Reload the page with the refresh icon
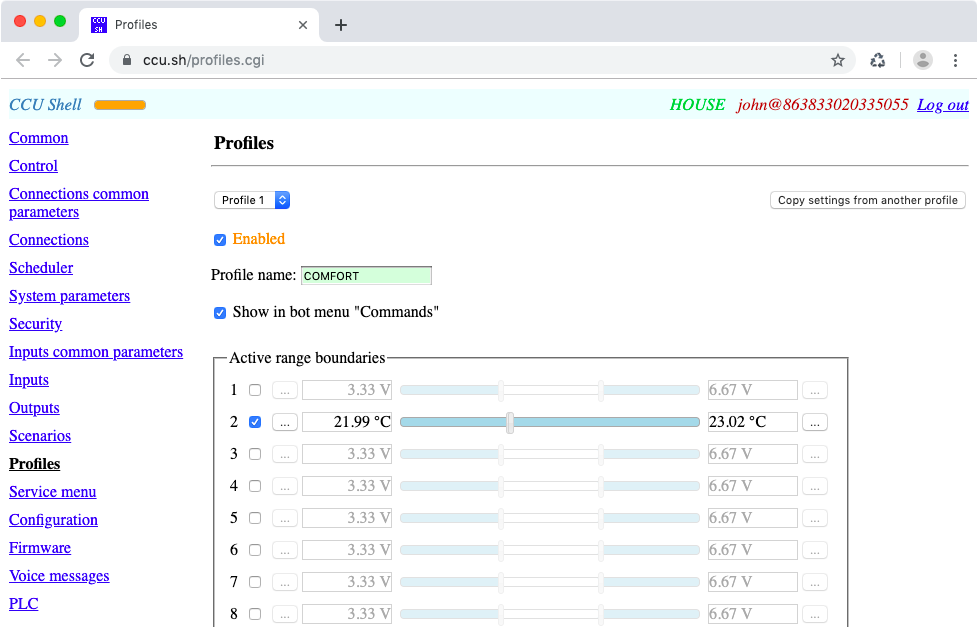 (87, 60)
